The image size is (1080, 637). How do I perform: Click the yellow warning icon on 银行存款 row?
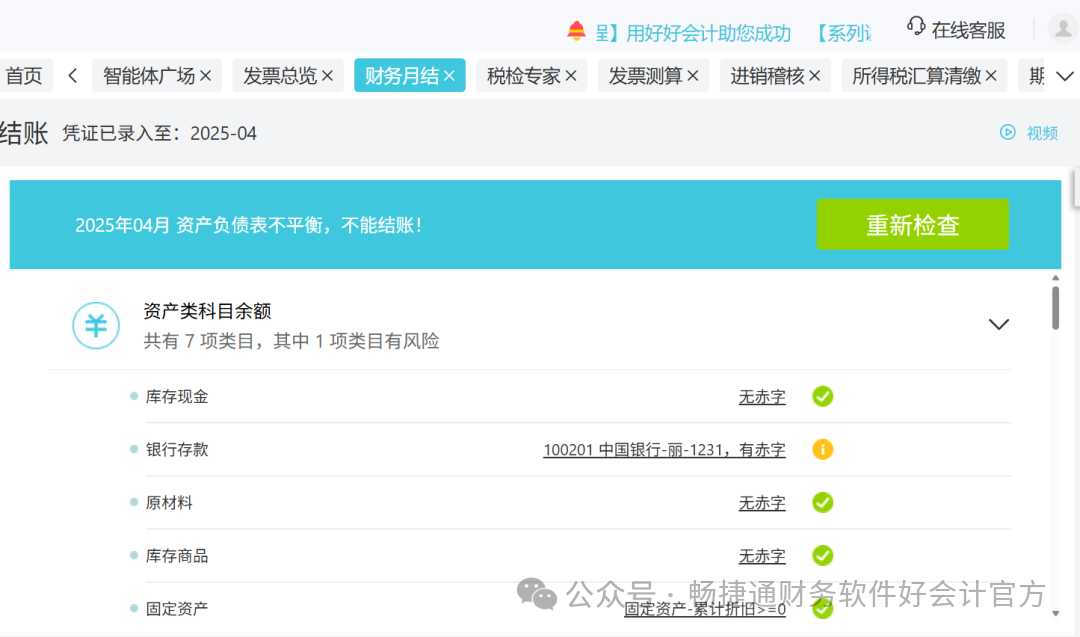(822, 450)
